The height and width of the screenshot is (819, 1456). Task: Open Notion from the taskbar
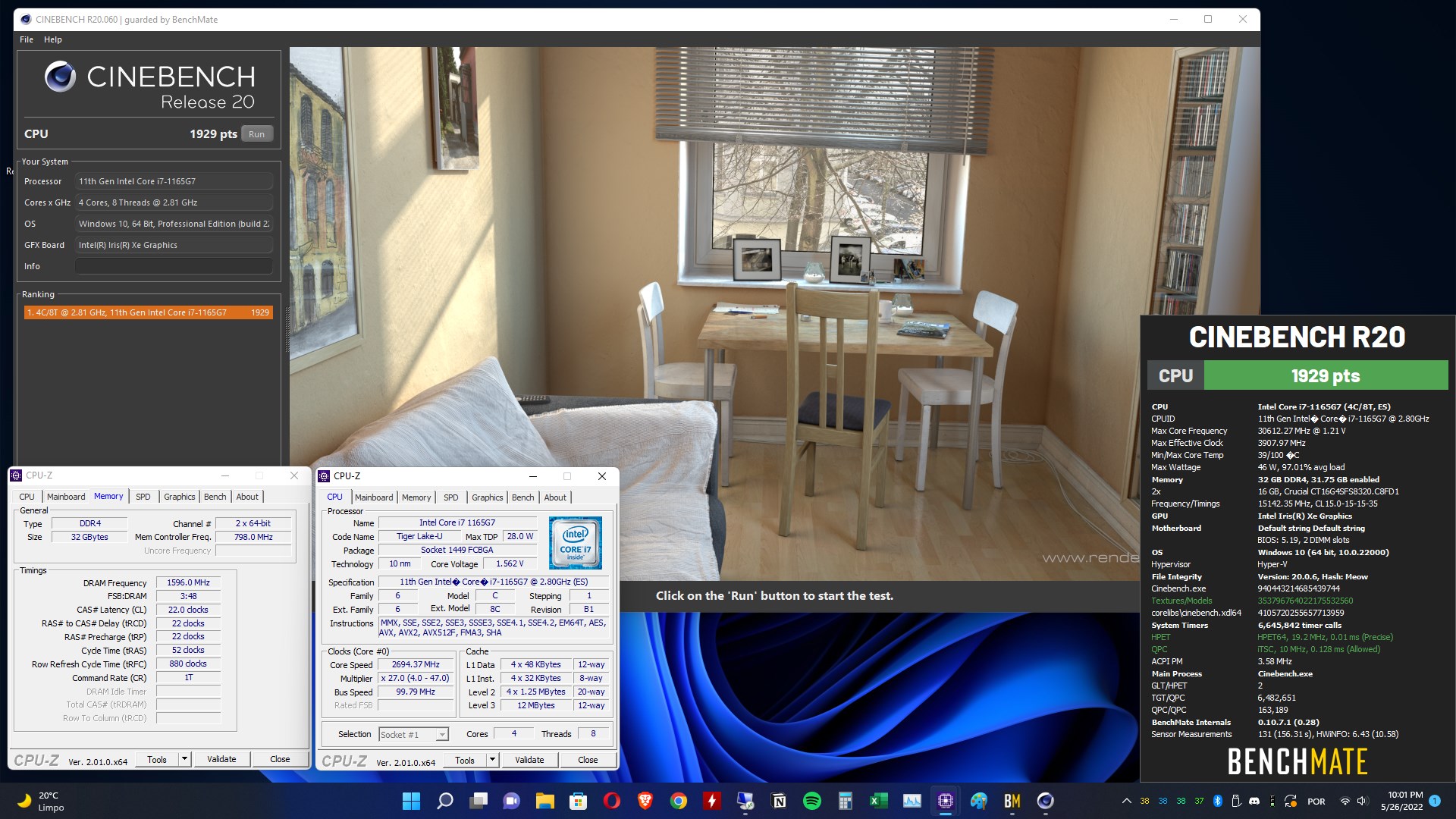point(779,801)
